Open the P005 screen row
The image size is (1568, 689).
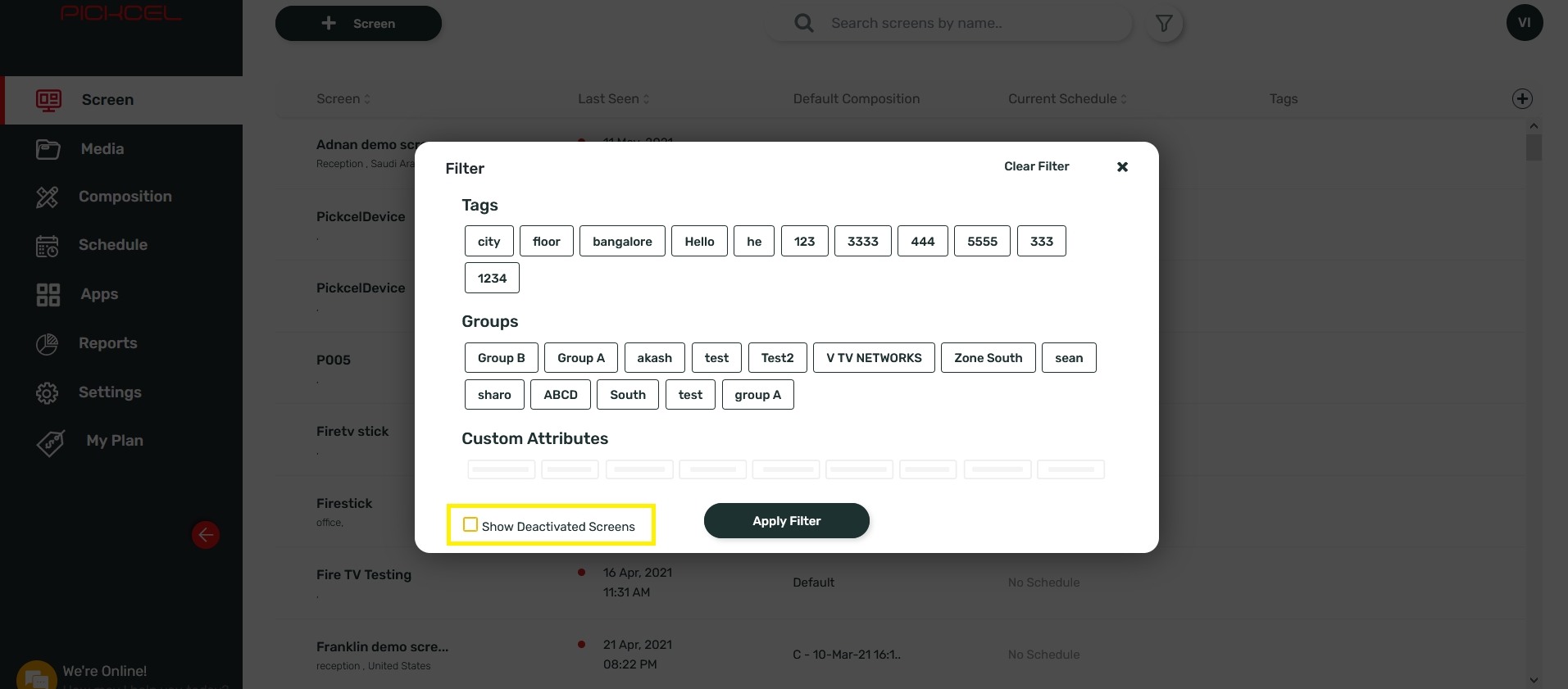[334, 360]
